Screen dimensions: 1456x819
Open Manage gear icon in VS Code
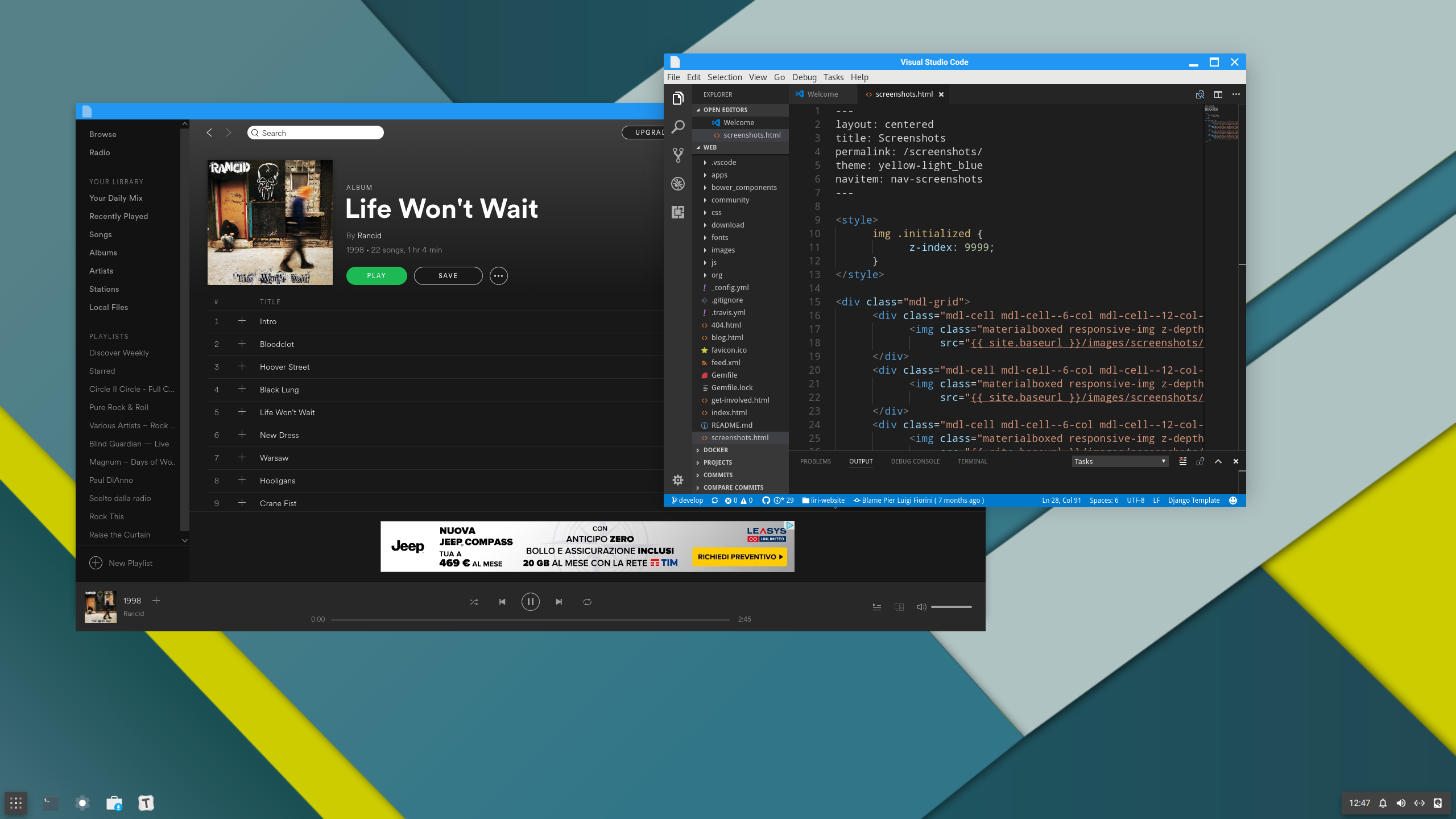tap(678, 480)
